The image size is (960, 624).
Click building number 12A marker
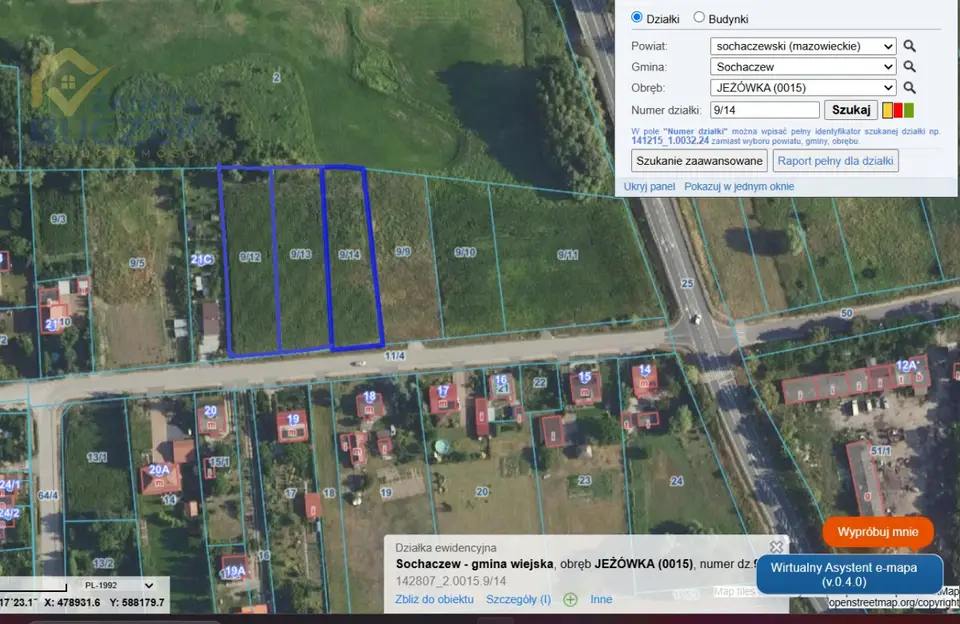[x=907, y=366]
